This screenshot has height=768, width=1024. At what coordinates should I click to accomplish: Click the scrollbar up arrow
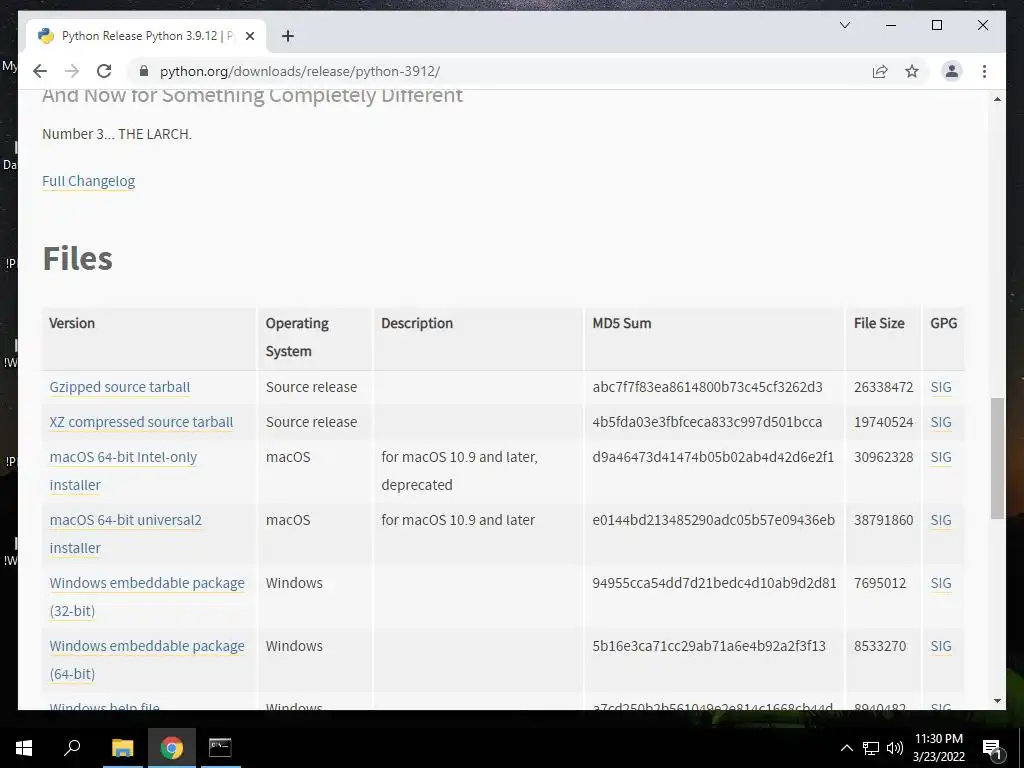coord(997,99)
